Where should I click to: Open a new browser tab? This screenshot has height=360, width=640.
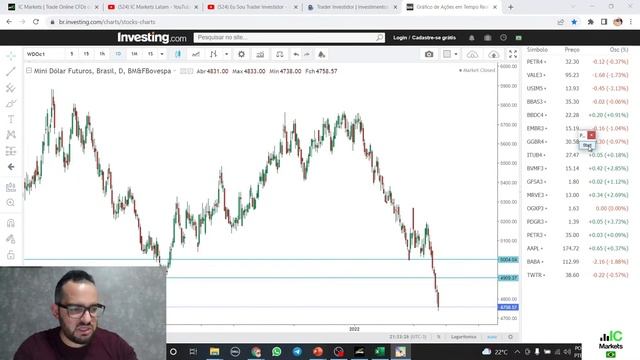coord(511,7)
